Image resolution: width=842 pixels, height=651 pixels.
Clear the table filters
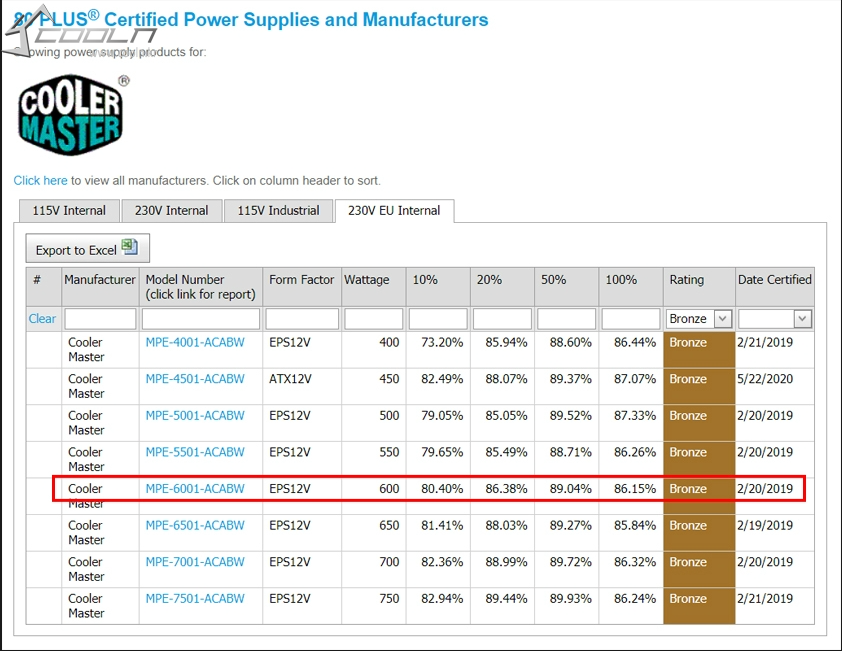coord(42,319)
